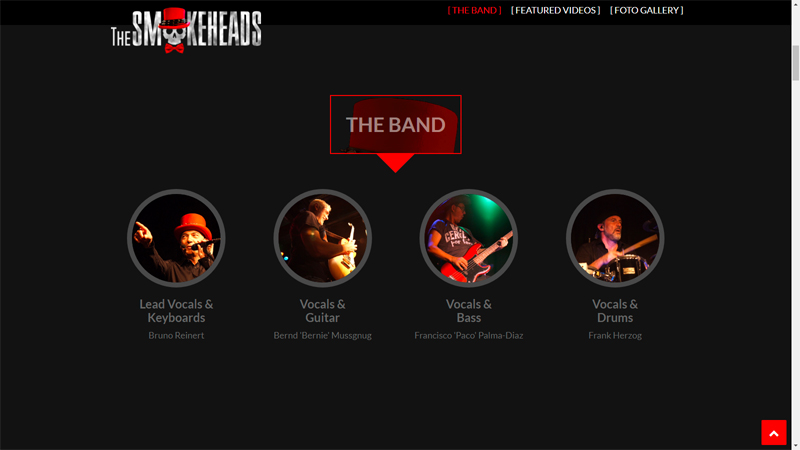Open THE BAND navigation link

(474, 10)
